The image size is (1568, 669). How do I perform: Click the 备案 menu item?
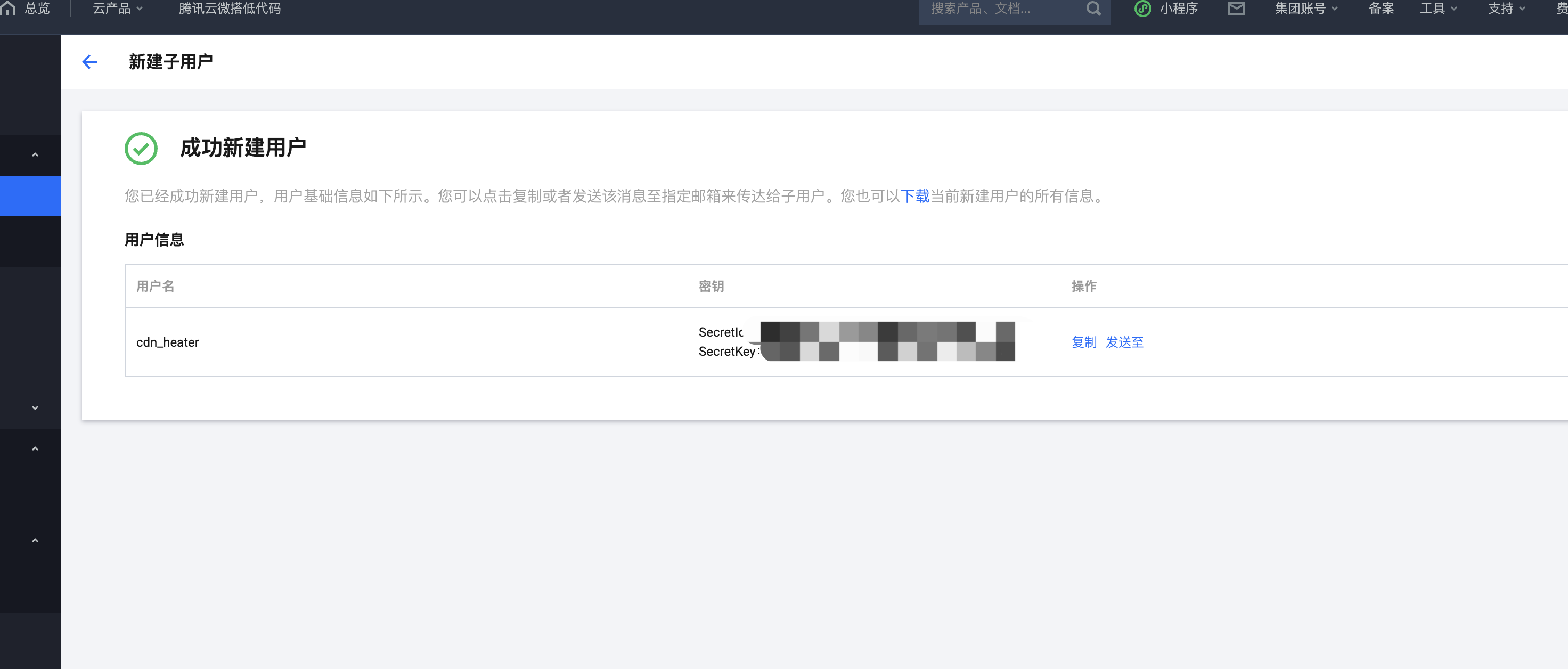[x=1381, y=9]
